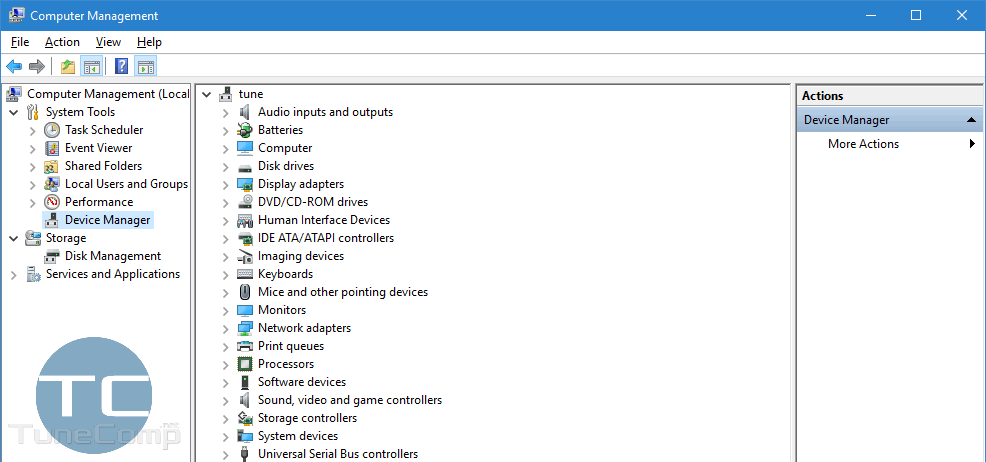Open the Action menu
Viewport: 986px width, 462px height.
(62, 42)
